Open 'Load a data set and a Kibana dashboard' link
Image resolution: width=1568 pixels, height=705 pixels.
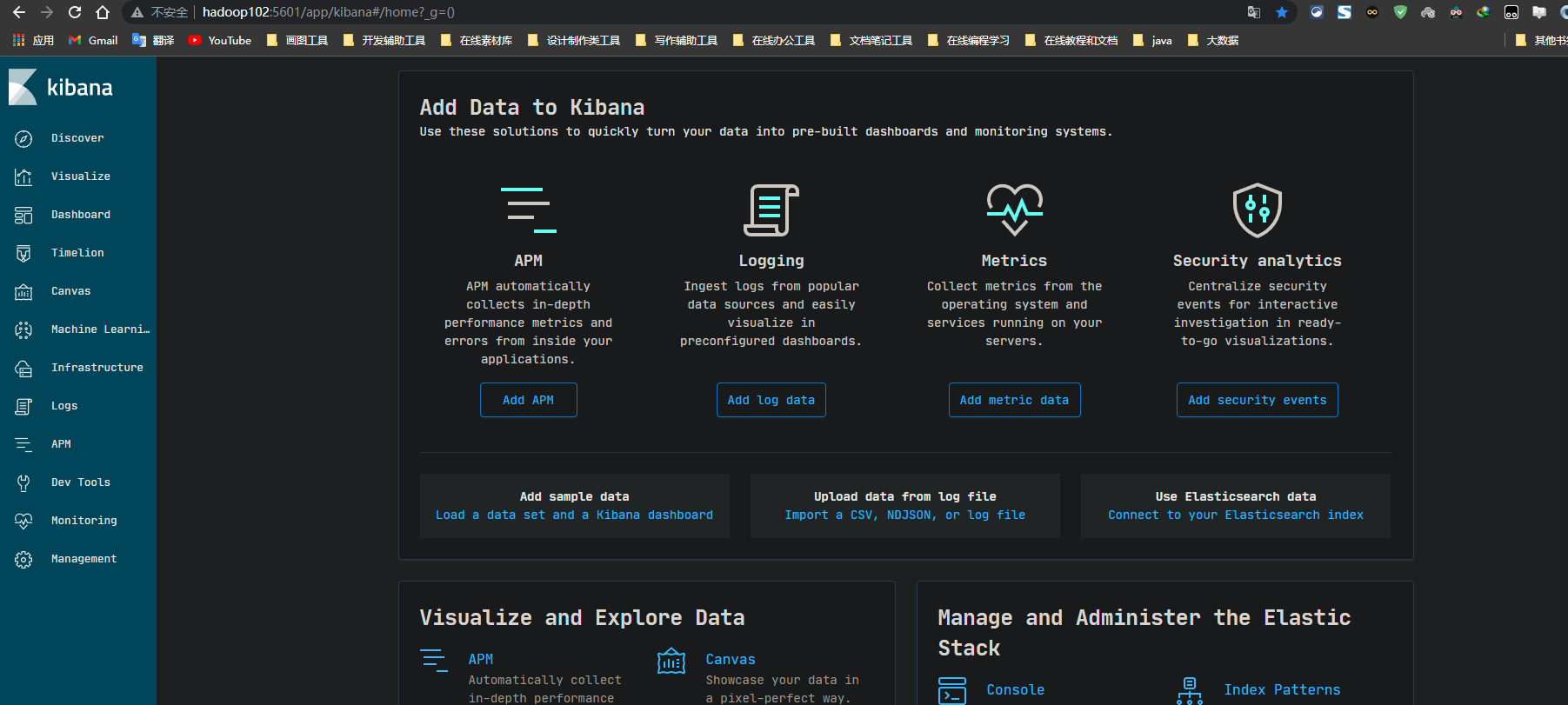click(575, 515)
